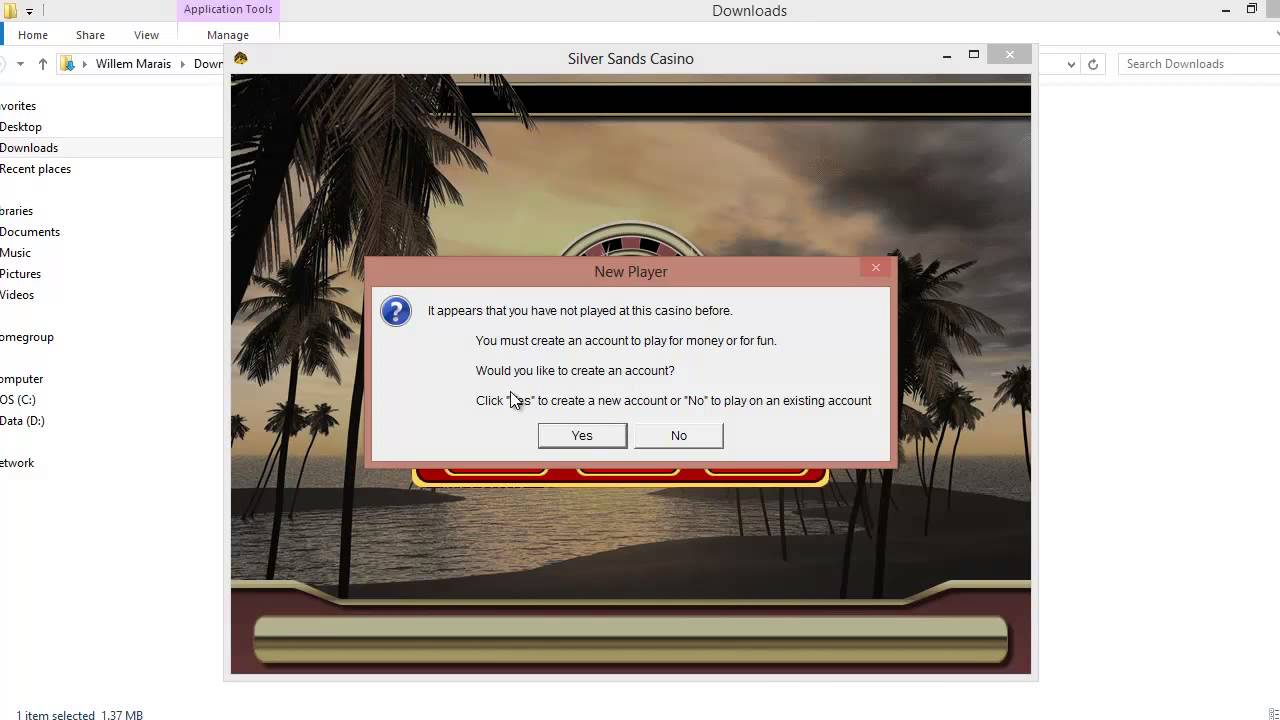Open Music library in navigation pane
Image resolution: width=1280 pixels, height=720 pixels.
[15, 253]
